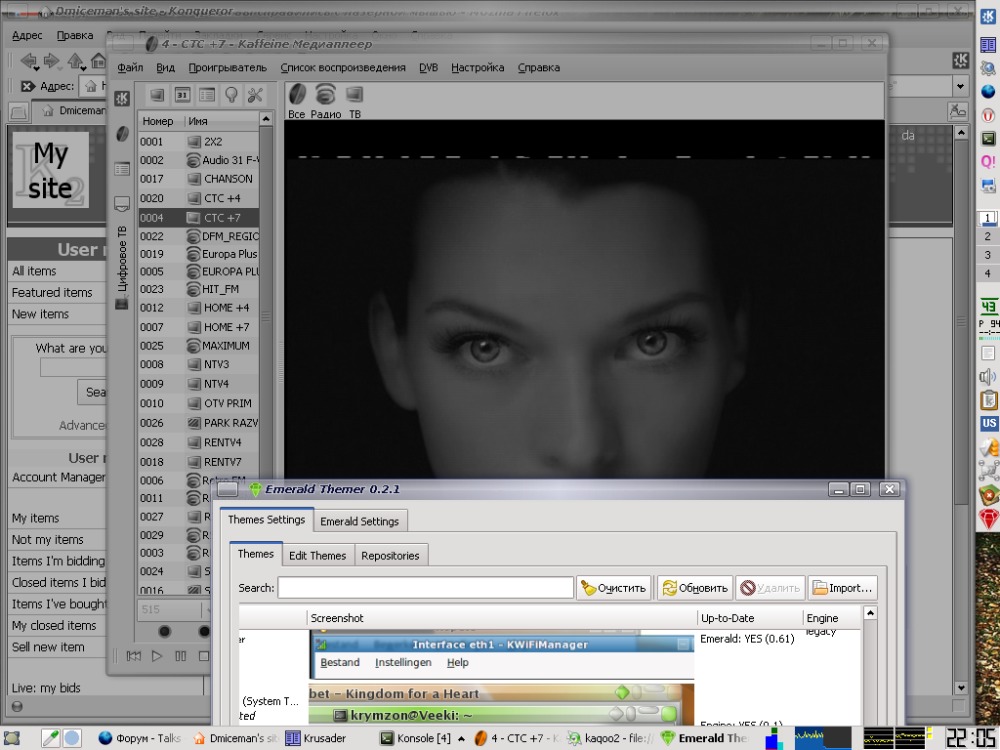The image size is (1000, 750).
Task: Sort by the Up-to-Date column header
Action: coord(750,618)
